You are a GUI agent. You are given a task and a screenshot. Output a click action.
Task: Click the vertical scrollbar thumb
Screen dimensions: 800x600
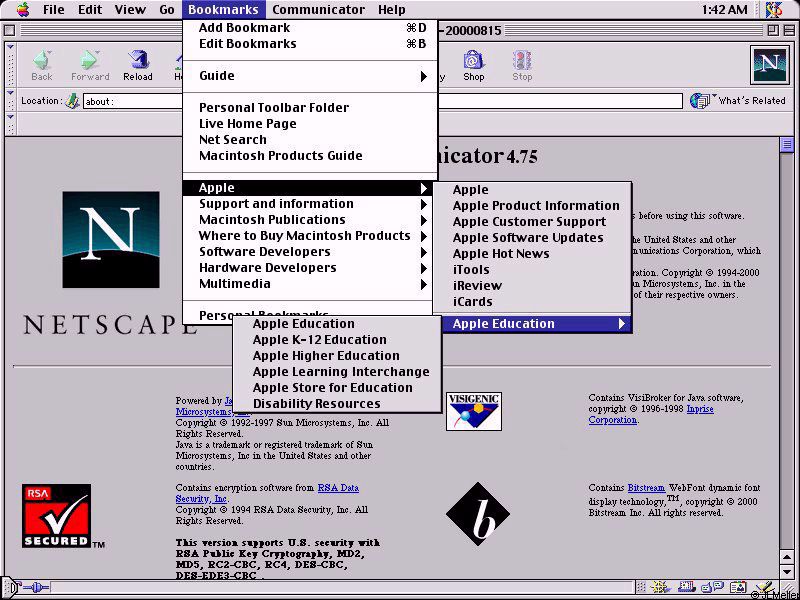pos(786,144)
